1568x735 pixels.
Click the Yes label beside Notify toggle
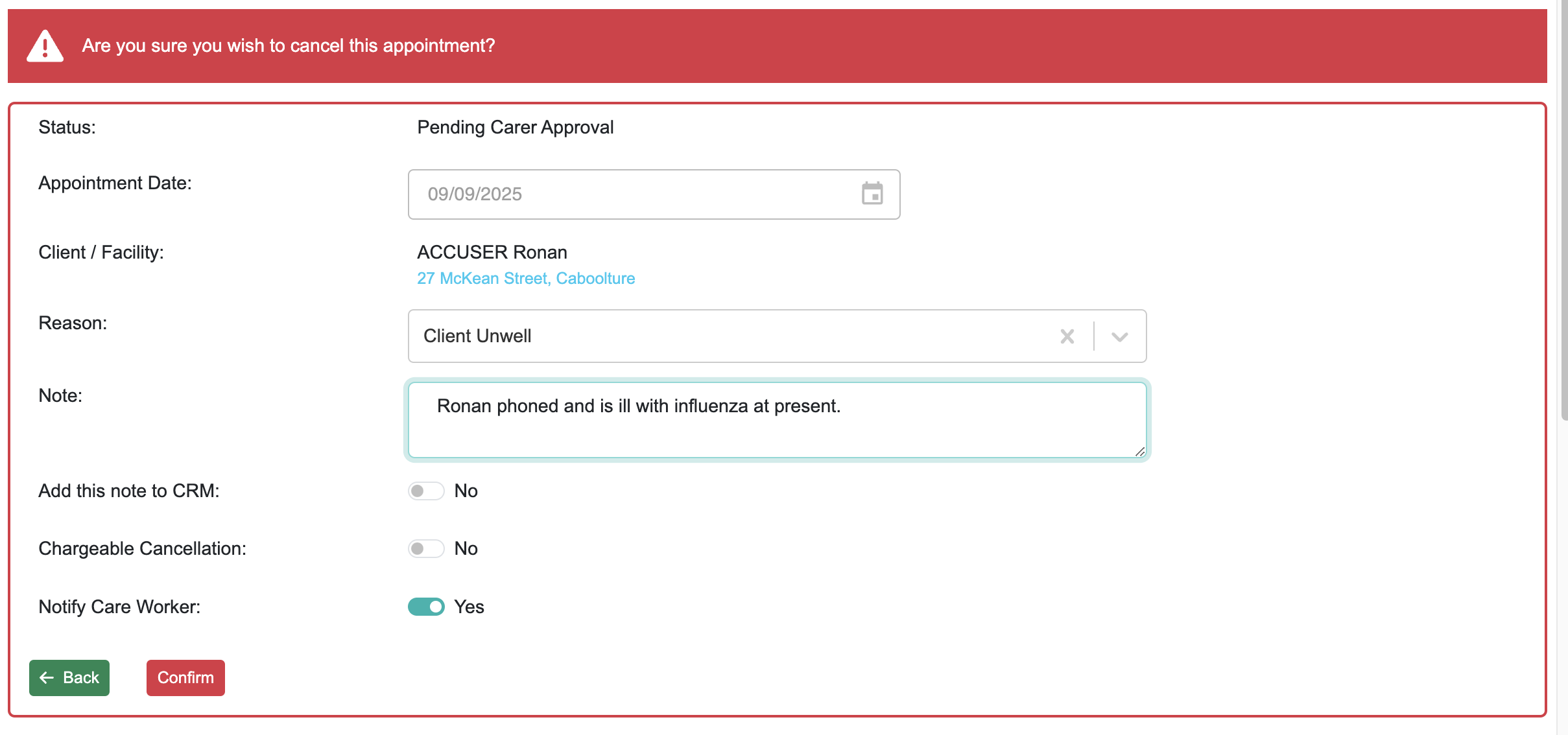click(x=469, y=607)
